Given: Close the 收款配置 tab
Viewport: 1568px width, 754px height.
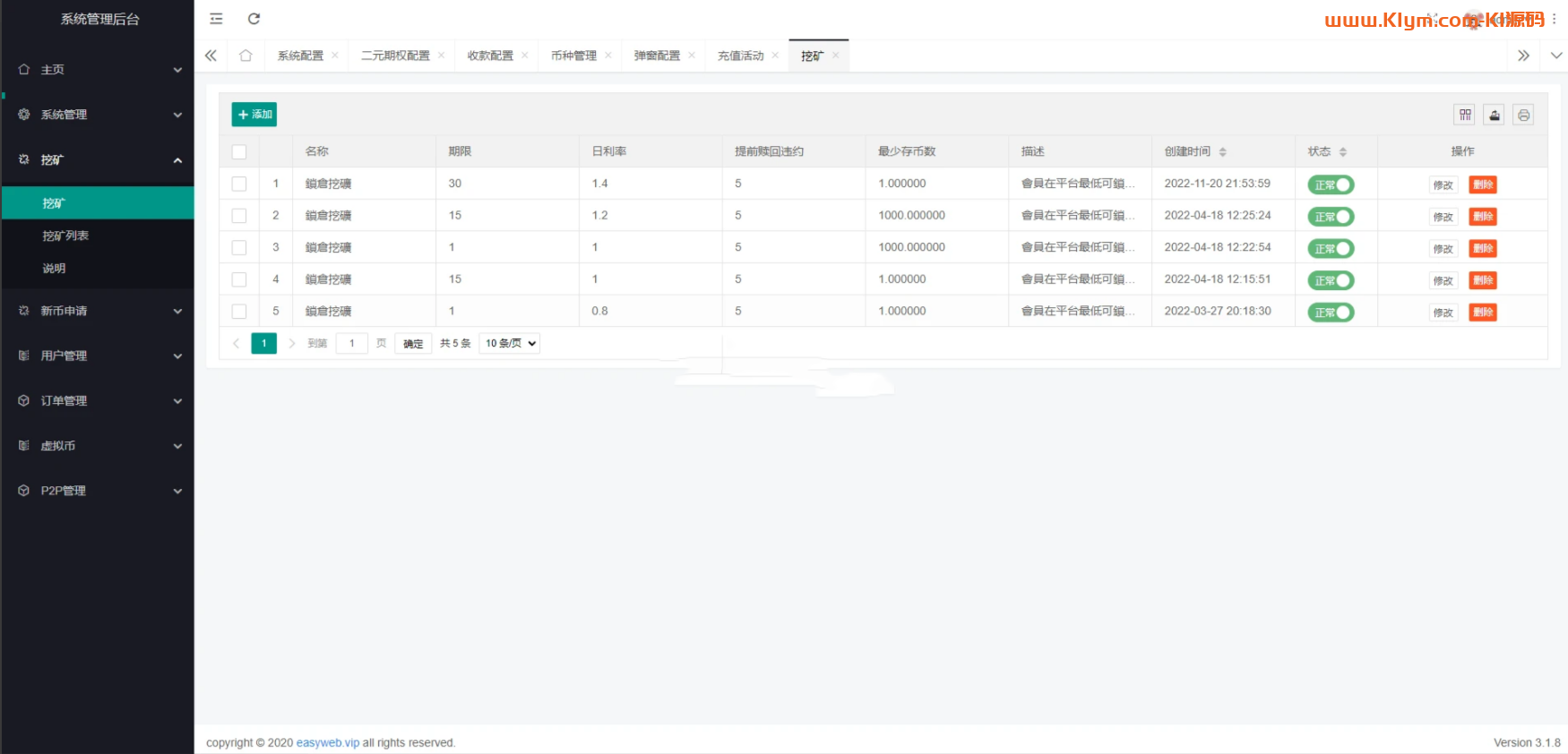Looking at the screenshot, I should pos(524,56).
